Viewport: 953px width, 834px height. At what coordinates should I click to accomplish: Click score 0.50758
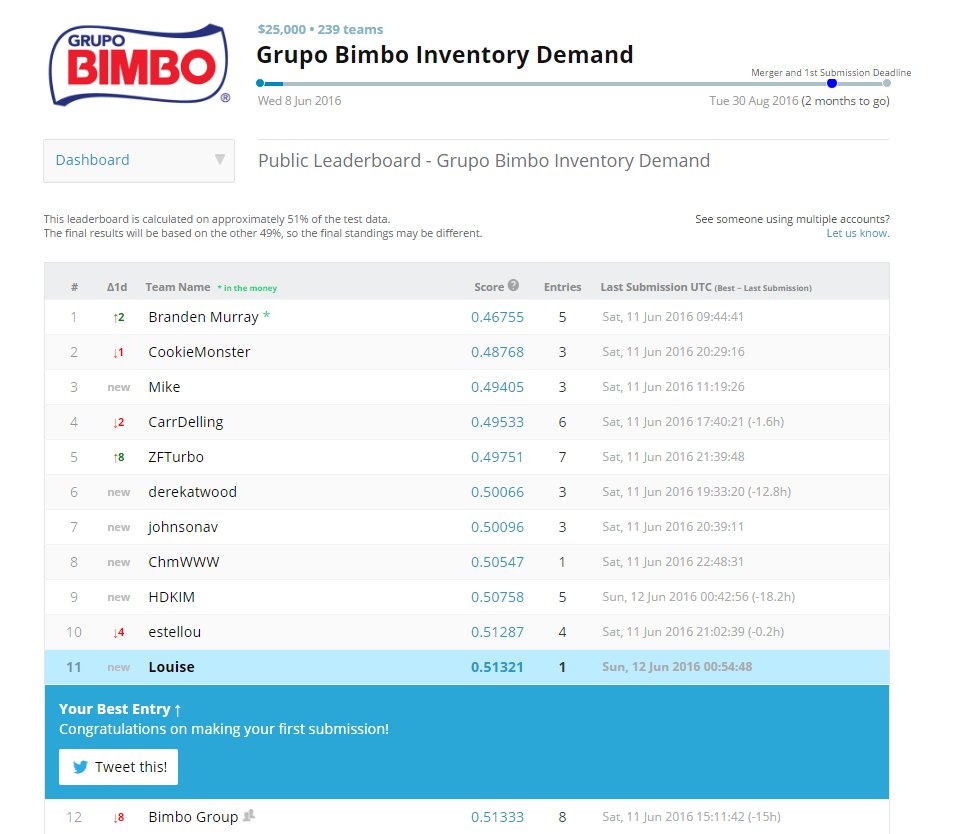click(497, 598)
